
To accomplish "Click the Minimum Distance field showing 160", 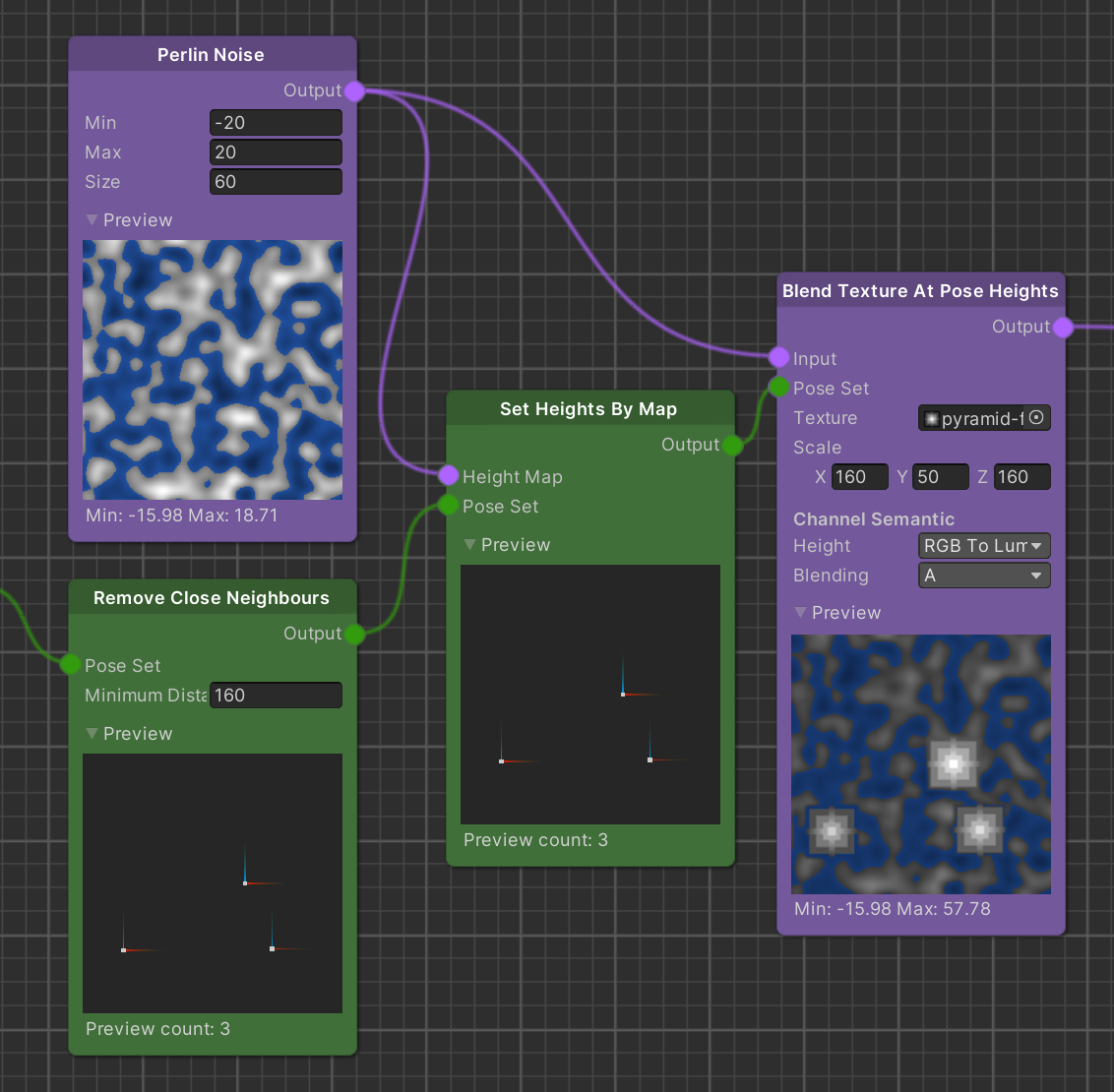I will [276, 695].
